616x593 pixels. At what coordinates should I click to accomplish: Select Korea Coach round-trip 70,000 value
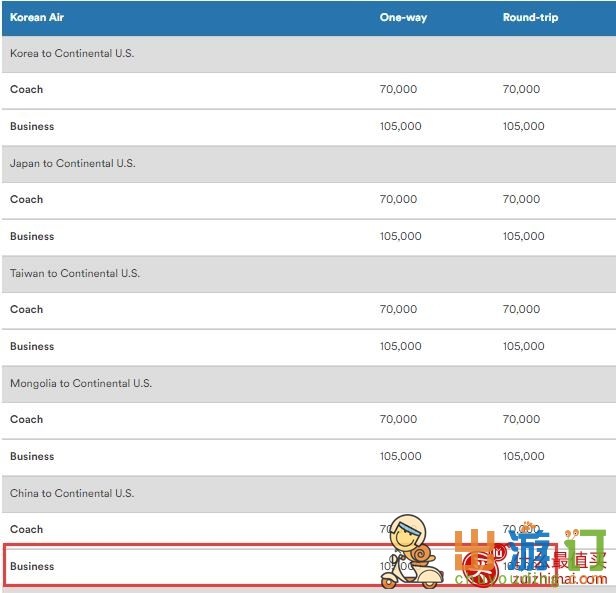521,89
